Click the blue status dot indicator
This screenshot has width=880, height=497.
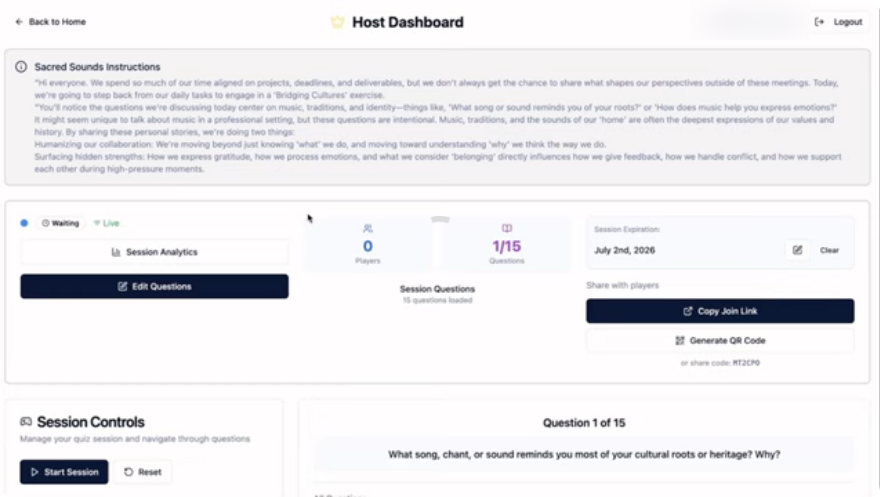tap(24, 223)
